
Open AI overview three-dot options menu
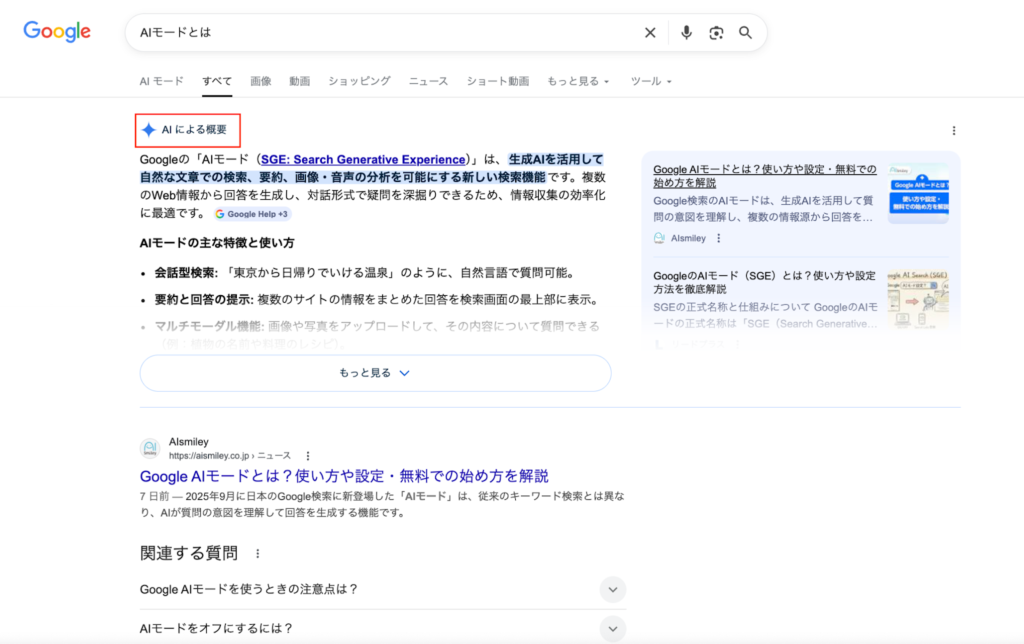(x=953, y=131)
